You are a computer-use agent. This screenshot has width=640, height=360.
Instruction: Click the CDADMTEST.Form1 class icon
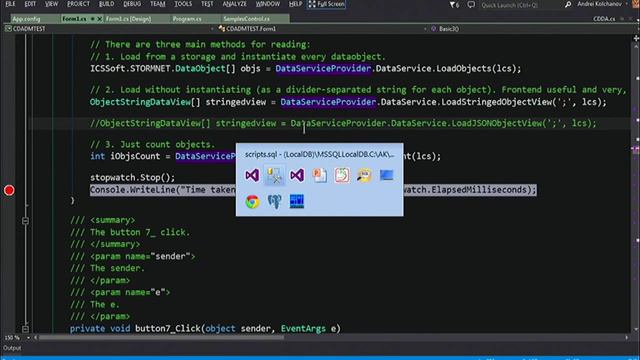click(x=222, y=29)
